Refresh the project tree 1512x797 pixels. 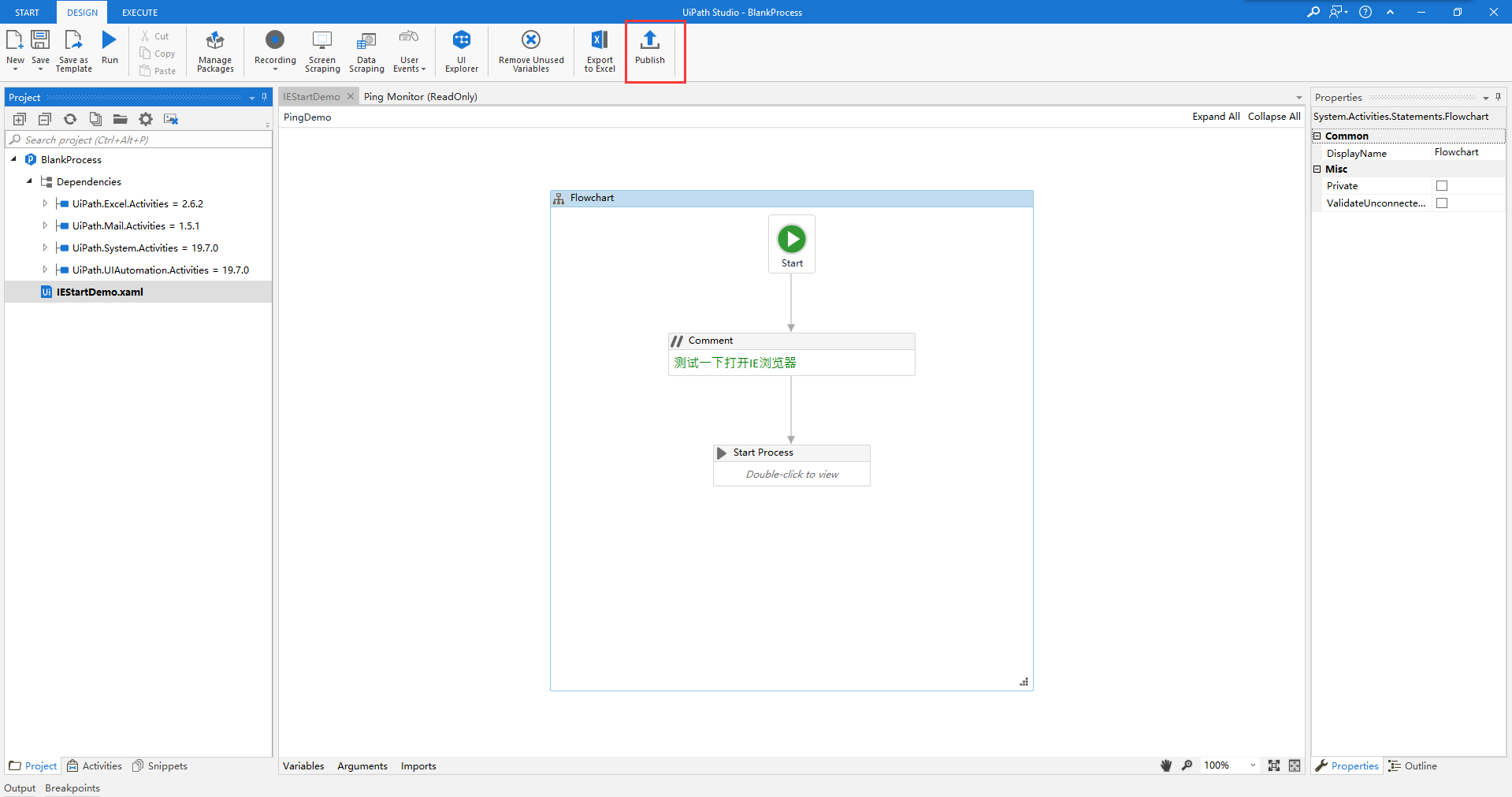point(69,119)
